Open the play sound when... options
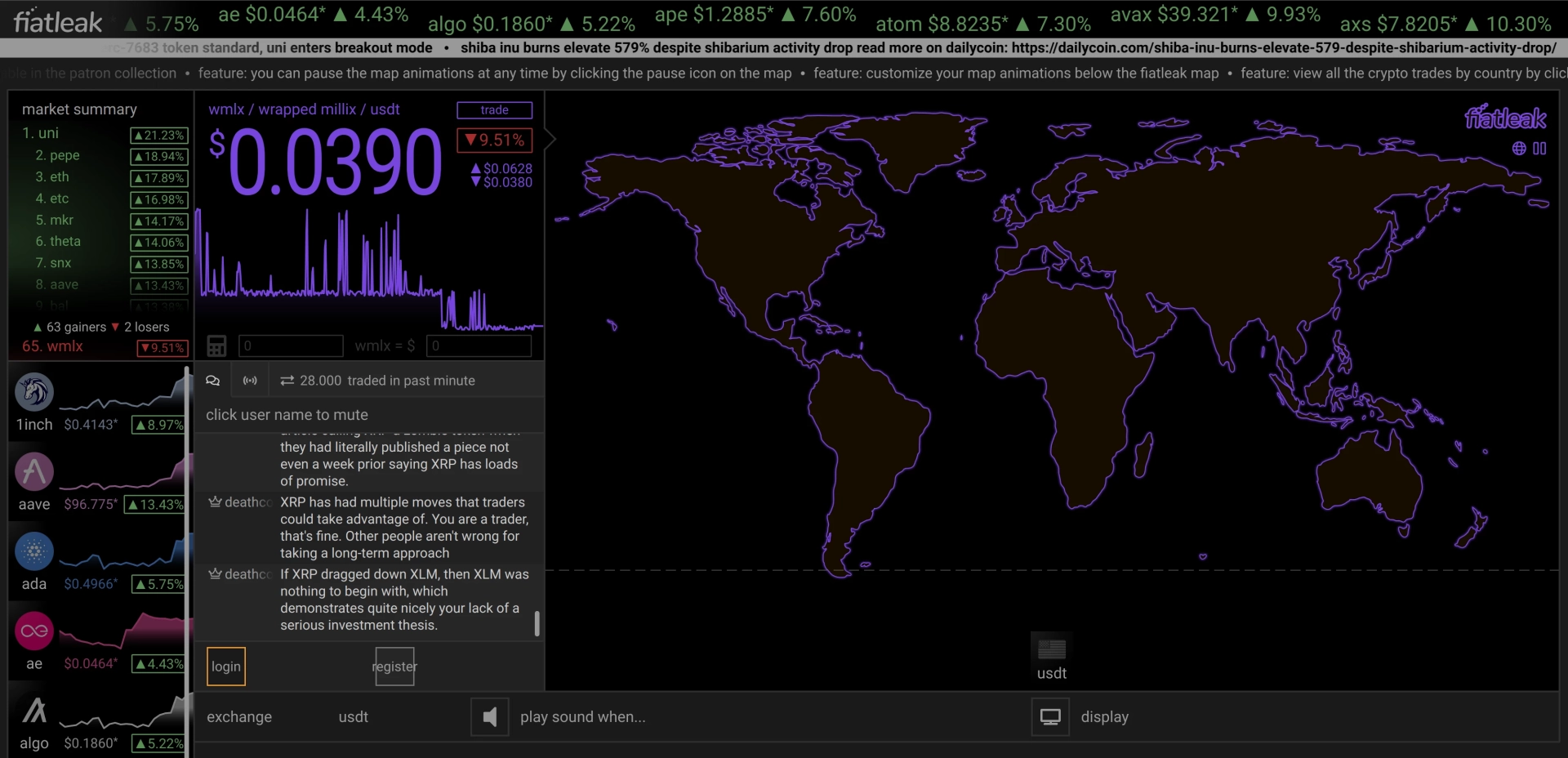 583,717
